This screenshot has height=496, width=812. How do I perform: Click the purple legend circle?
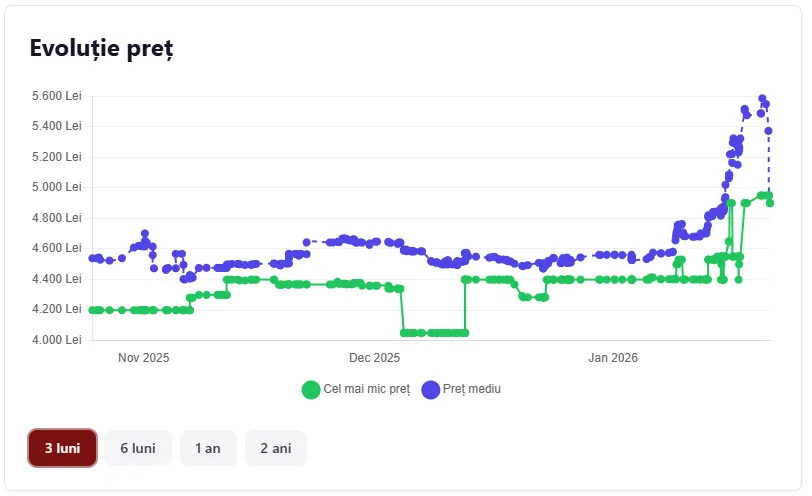pos(430,389)
